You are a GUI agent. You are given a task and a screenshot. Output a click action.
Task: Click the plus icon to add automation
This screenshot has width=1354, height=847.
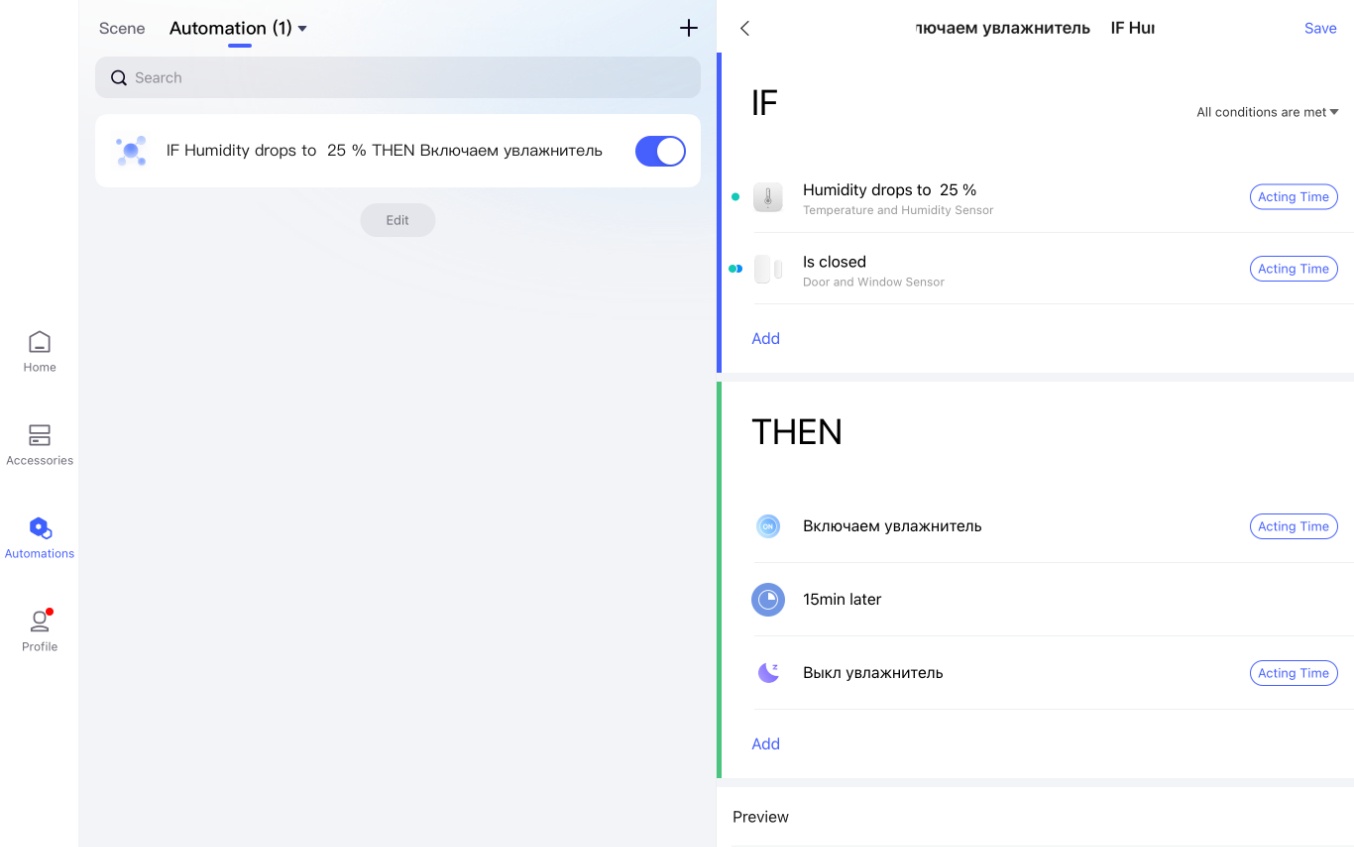point(688,28)
